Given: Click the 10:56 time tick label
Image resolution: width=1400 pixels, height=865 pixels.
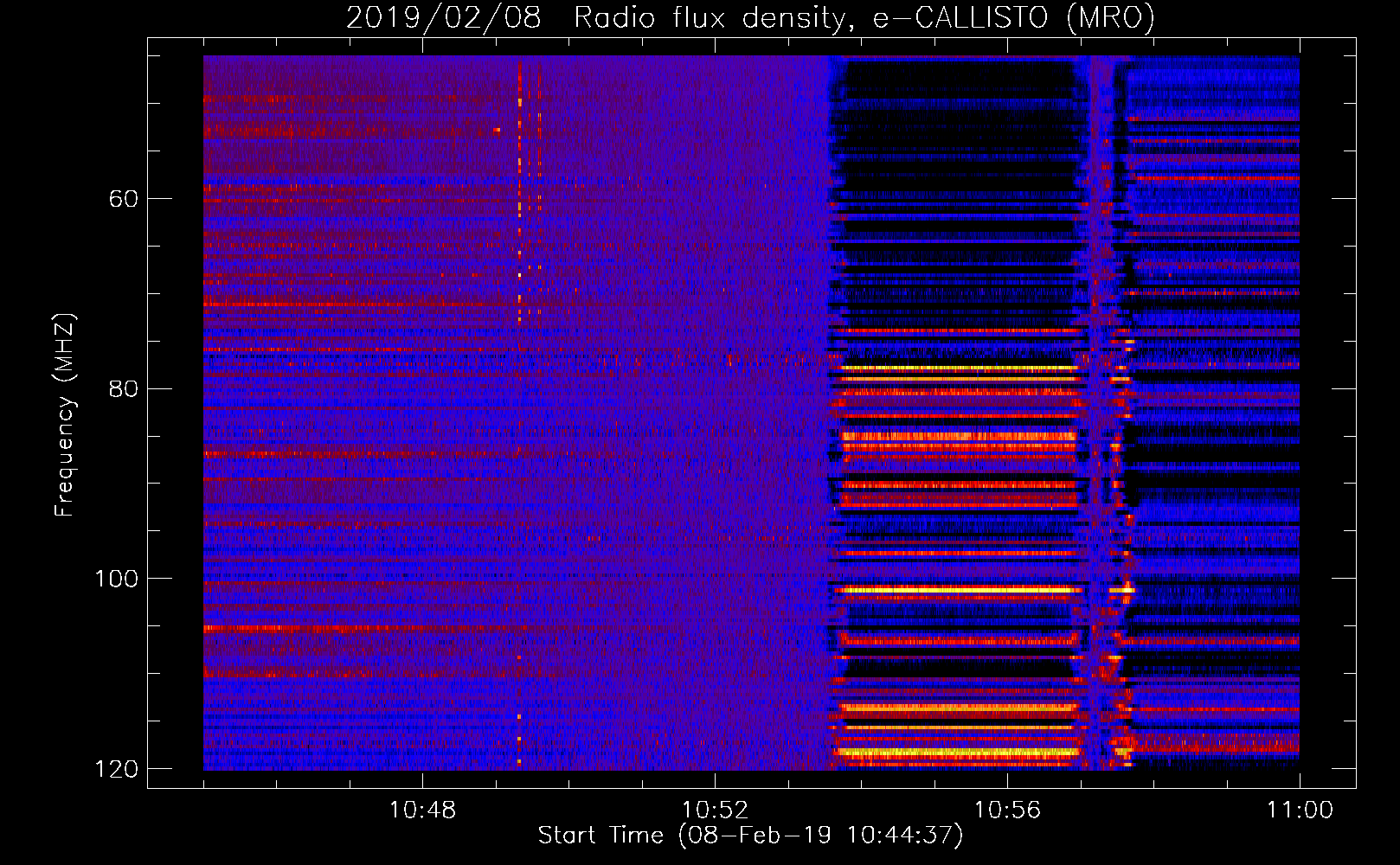Looking at the screenshot, I should point(1007,811).
